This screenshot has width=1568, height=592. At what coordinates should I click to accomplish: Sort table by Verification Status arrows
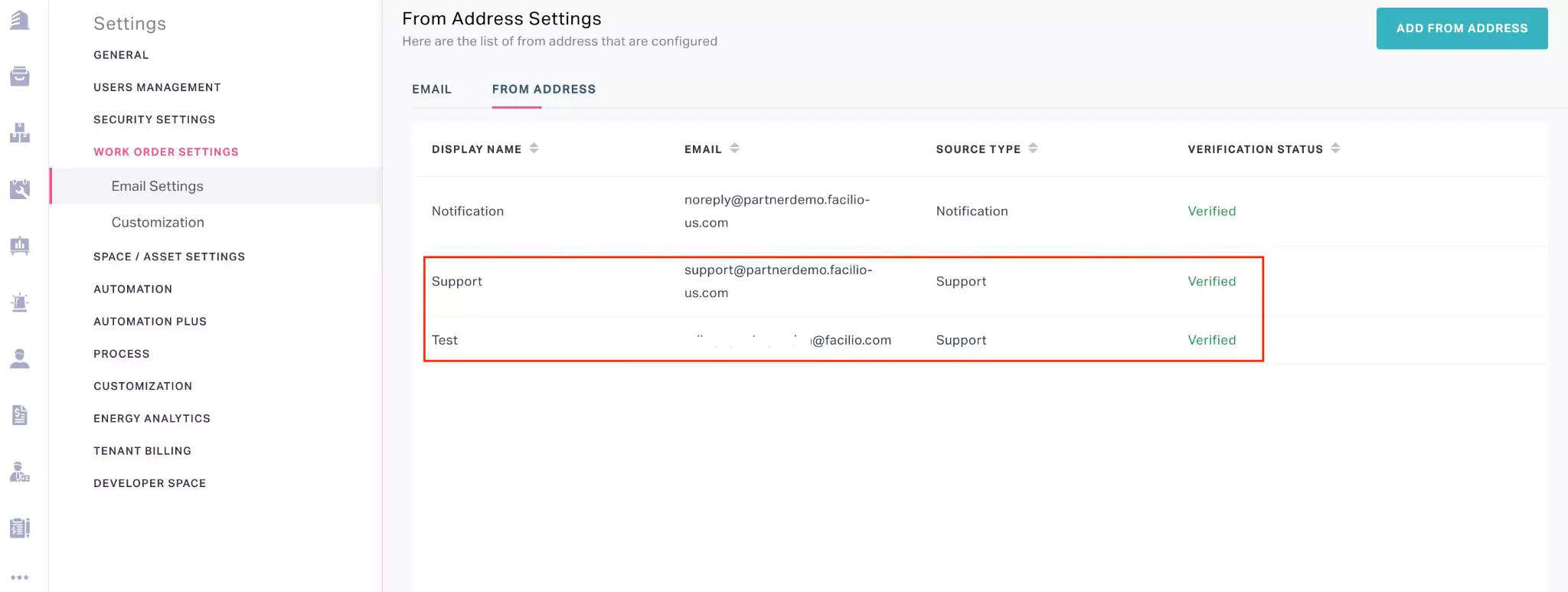(x=1336, y=149)
